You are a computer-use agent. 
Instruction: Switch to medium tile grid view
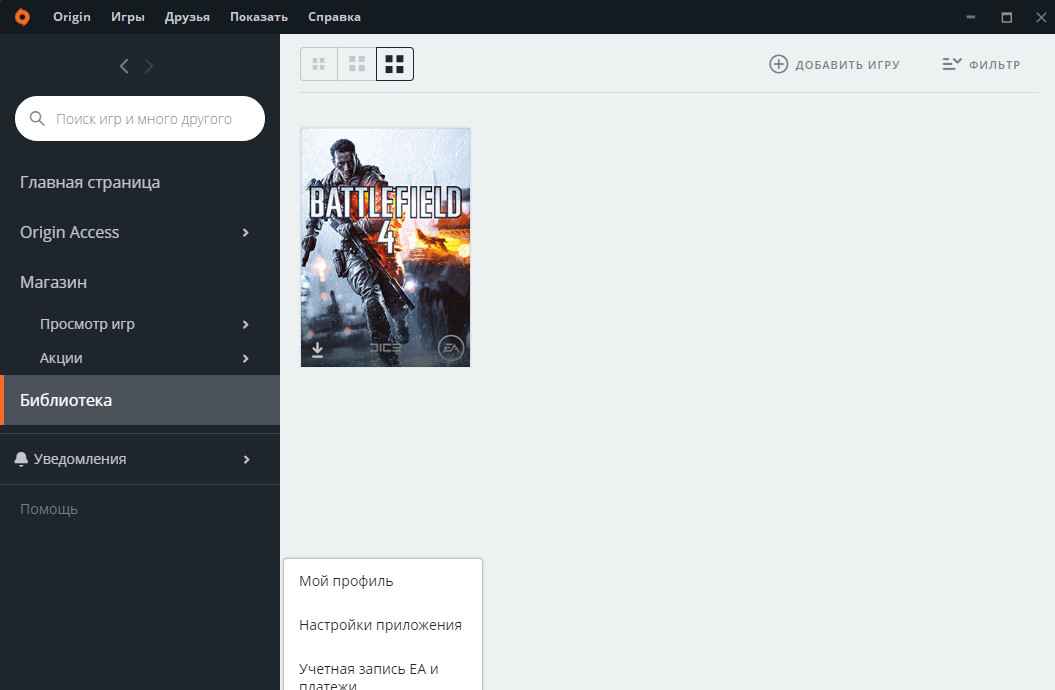point(357,64)
